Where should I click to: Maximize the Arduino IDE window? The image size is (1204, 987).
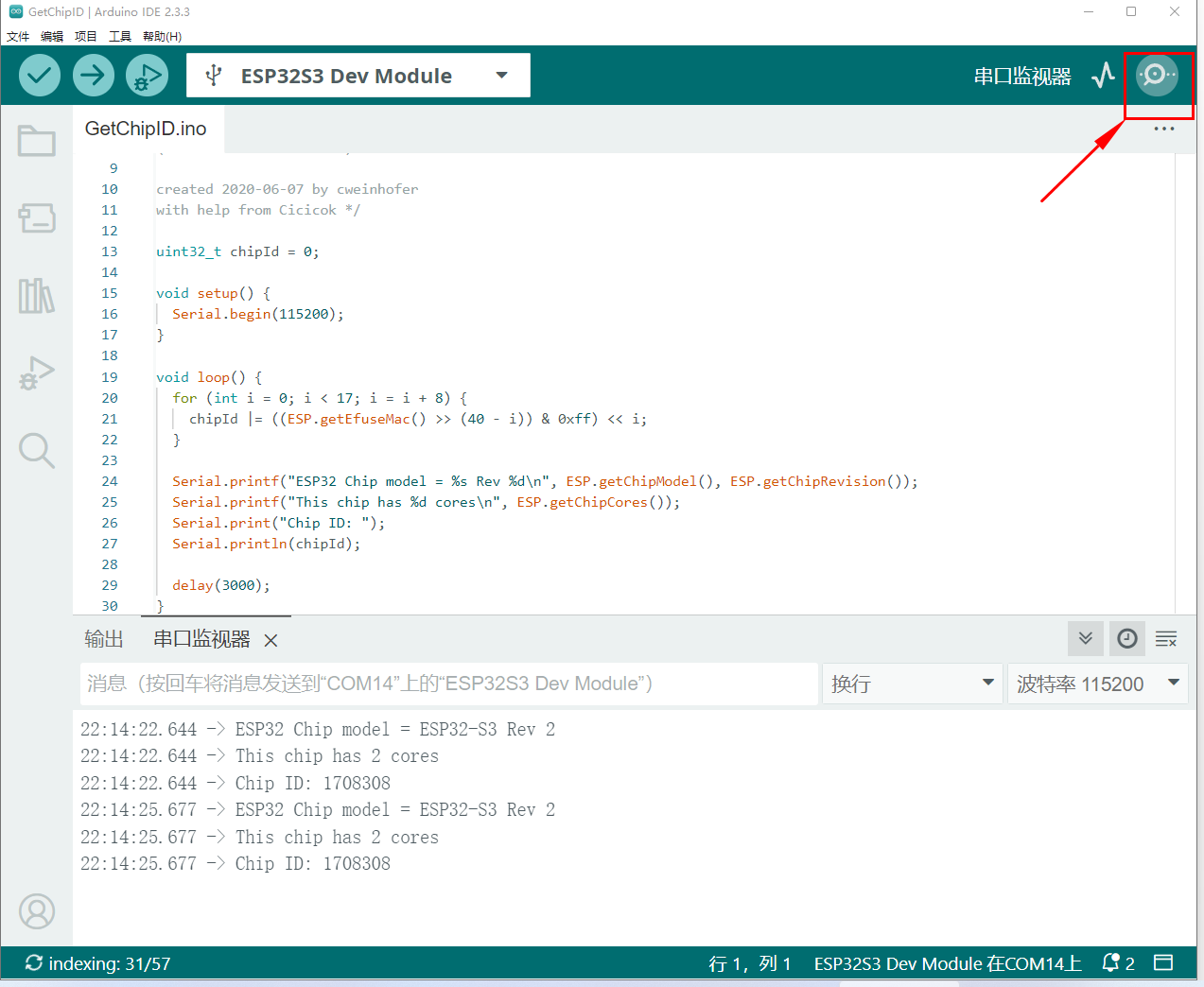(x=1131, y=11)
